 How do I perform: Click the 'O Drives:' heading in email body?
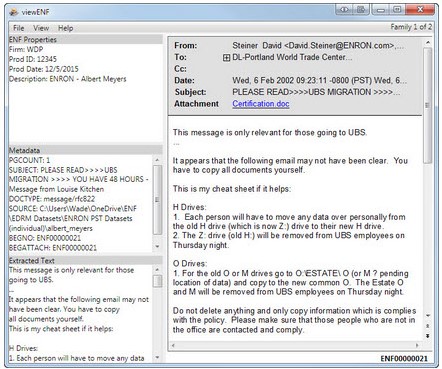coord(190,263)
